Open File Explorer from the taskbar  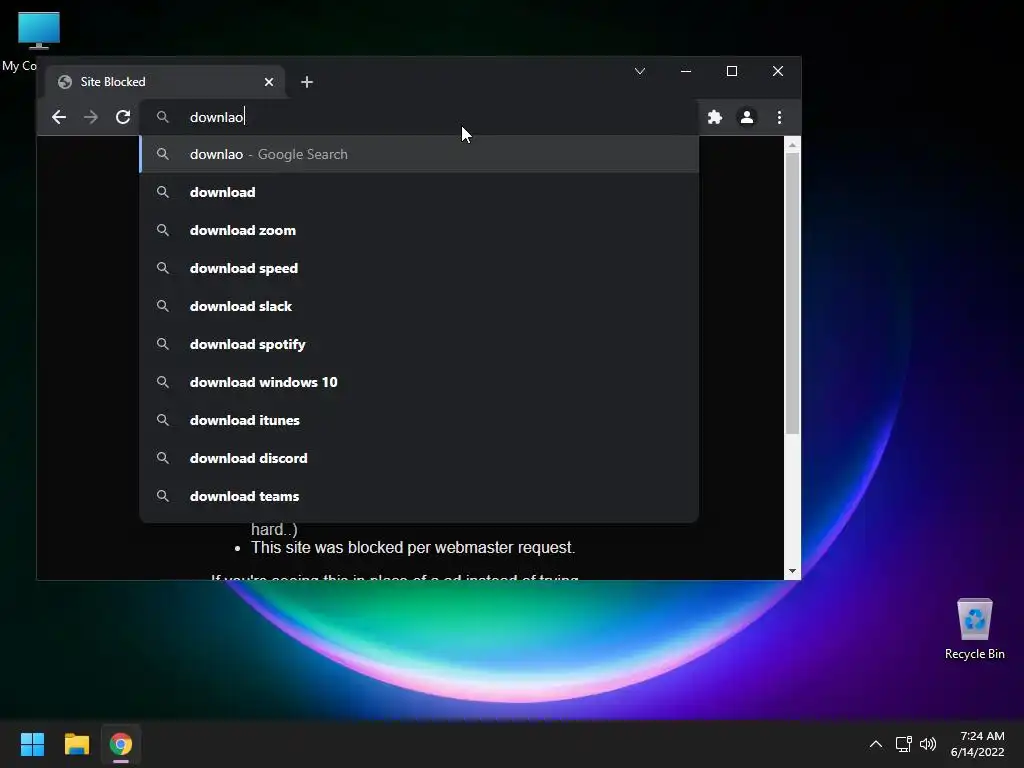pos(76,744)
